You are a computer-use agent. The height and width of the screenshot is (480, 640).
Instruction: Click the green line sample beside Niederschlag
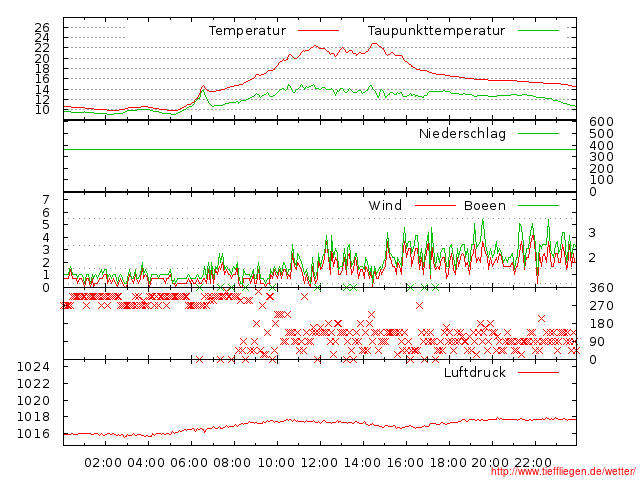[538, 133]
